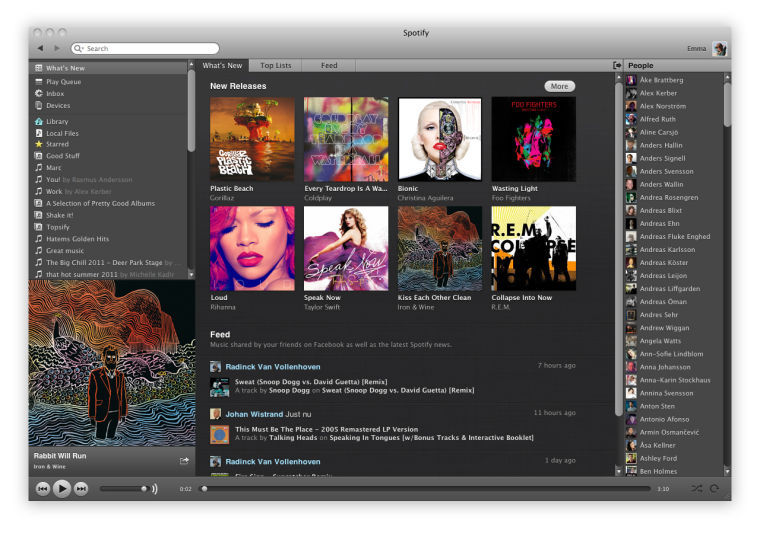
Task: Click the next track button
Action: 81,489
